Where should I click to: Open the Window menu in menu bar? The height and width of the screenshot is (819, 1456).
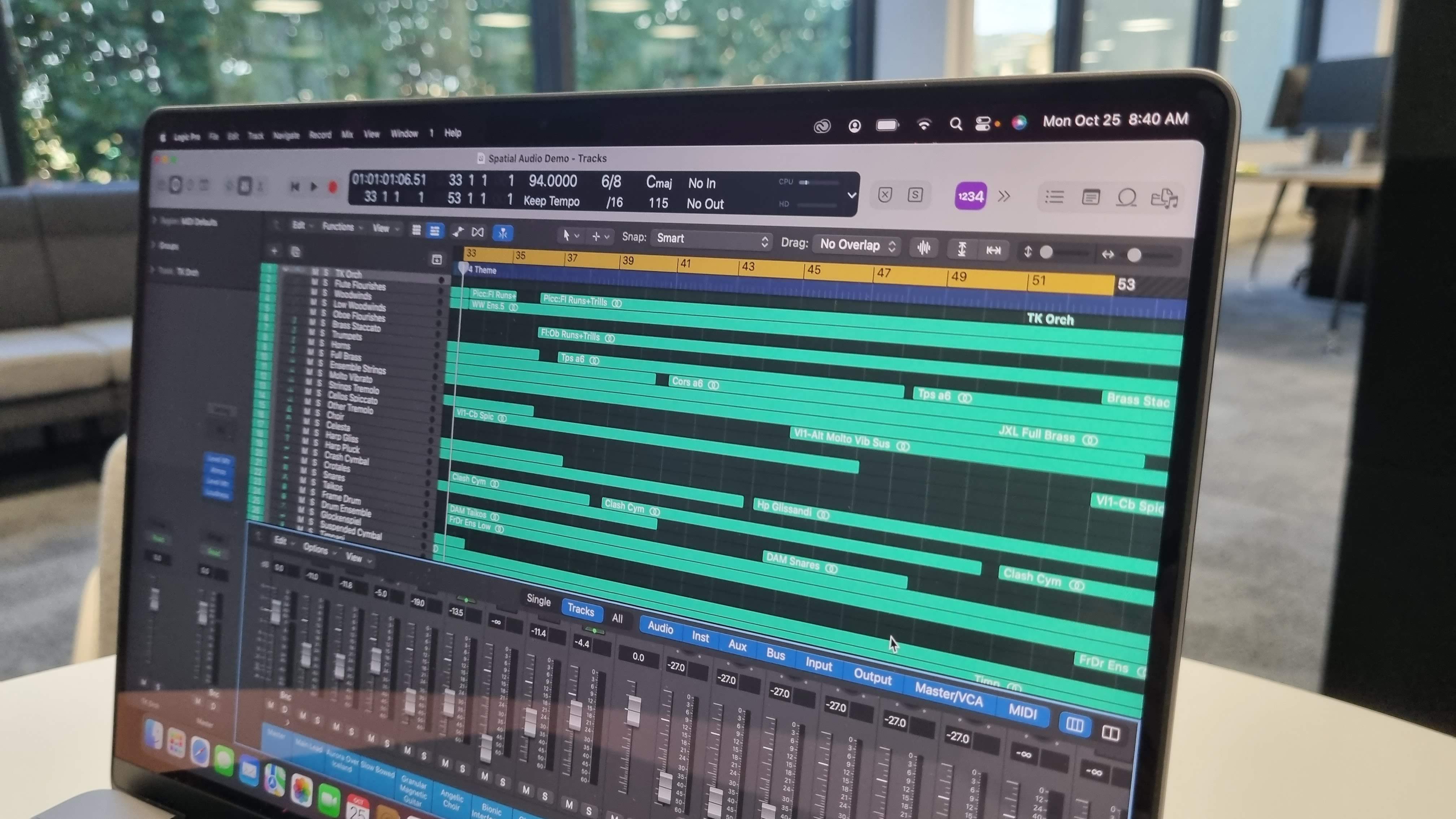pos(404,134)
